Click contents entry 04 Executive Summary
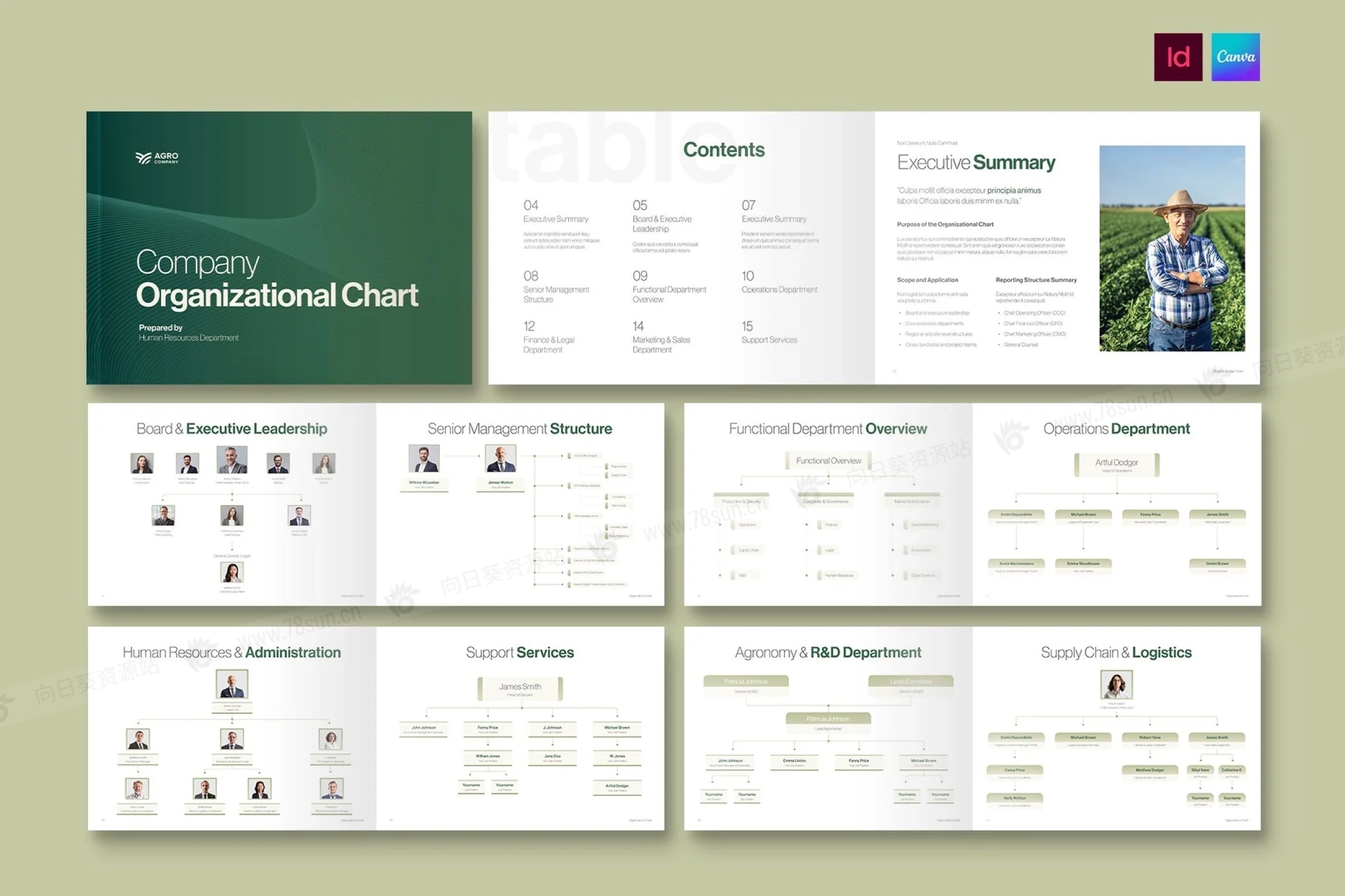 [x=555, y=212]
